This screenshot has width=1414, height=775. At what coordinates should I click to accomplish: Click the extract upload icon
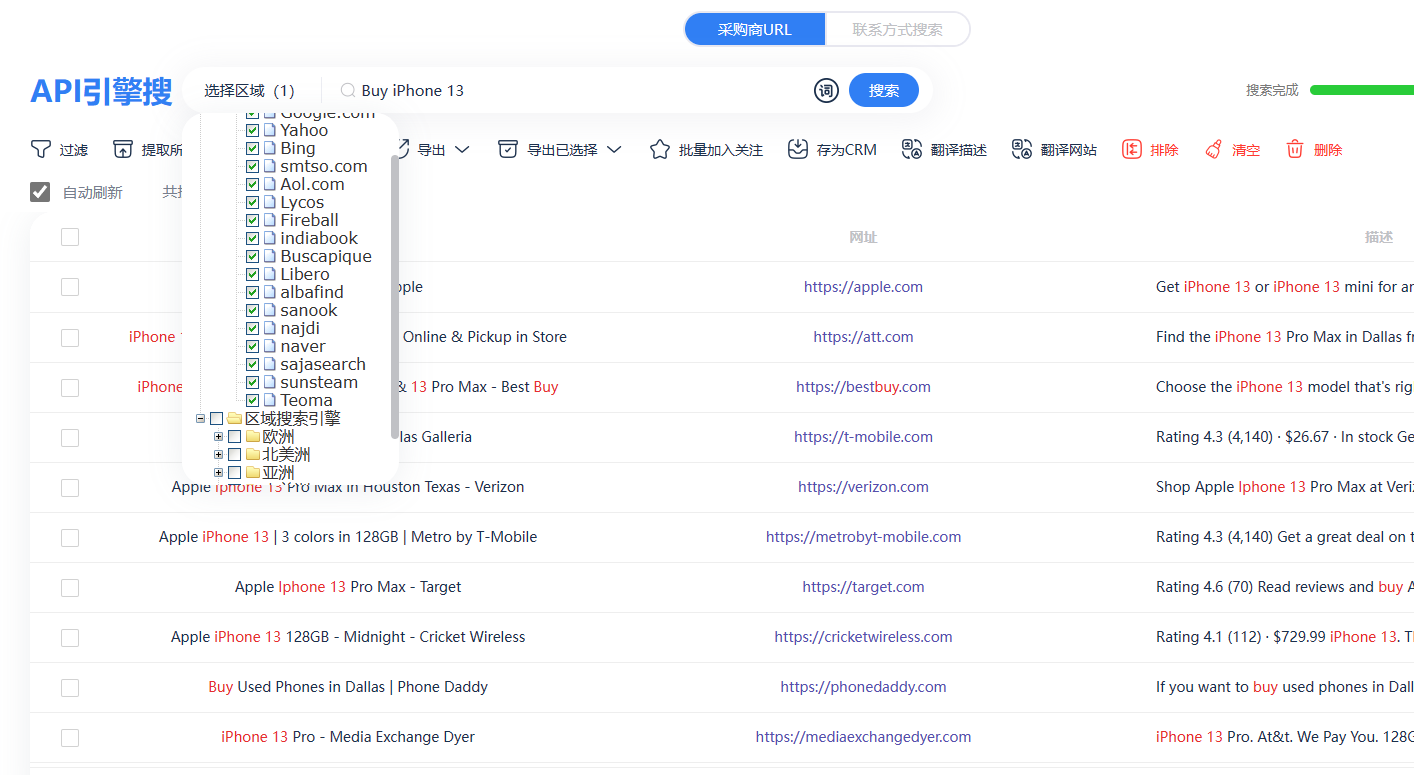point(122,149)
